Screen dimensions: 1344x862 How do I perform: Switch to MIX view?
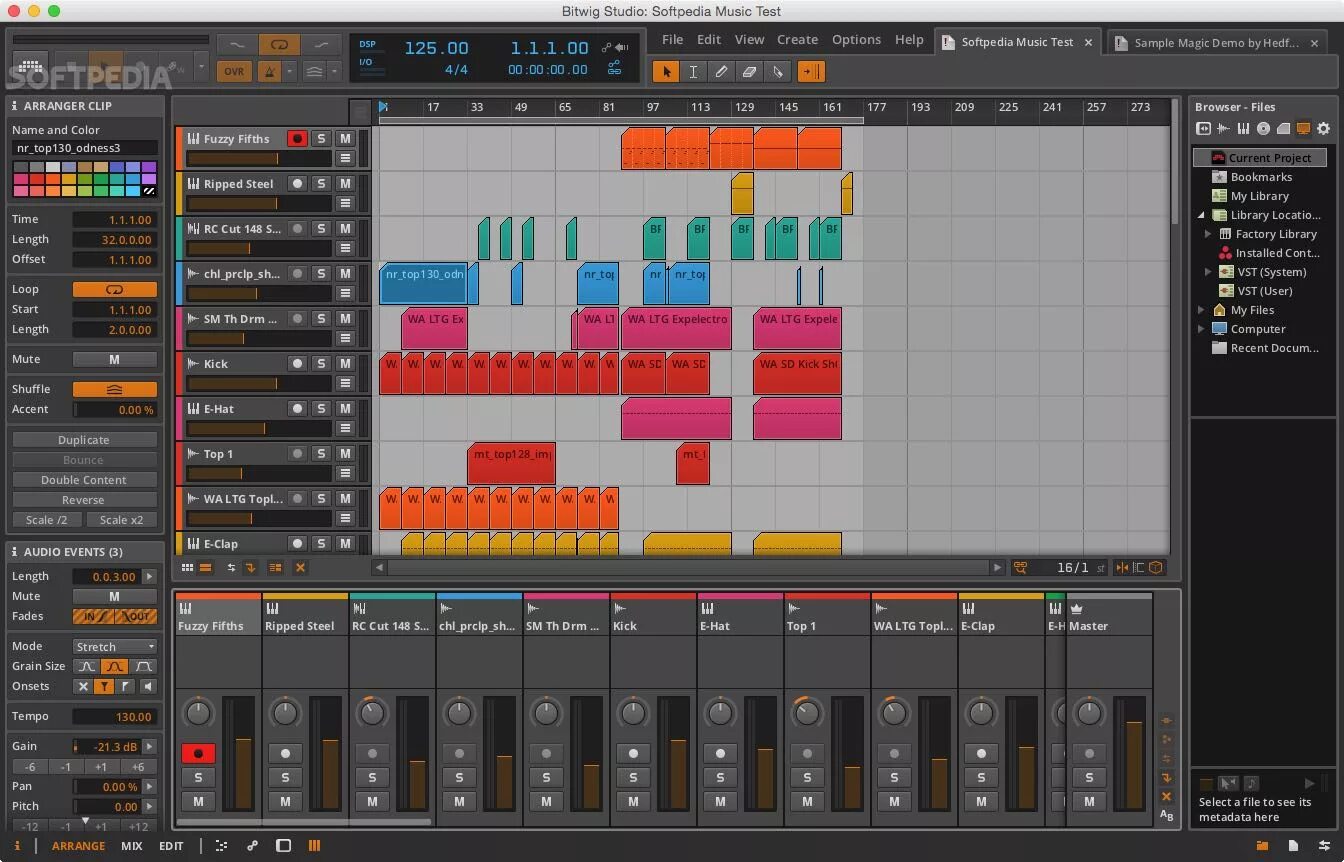click(x=131, y=846)
